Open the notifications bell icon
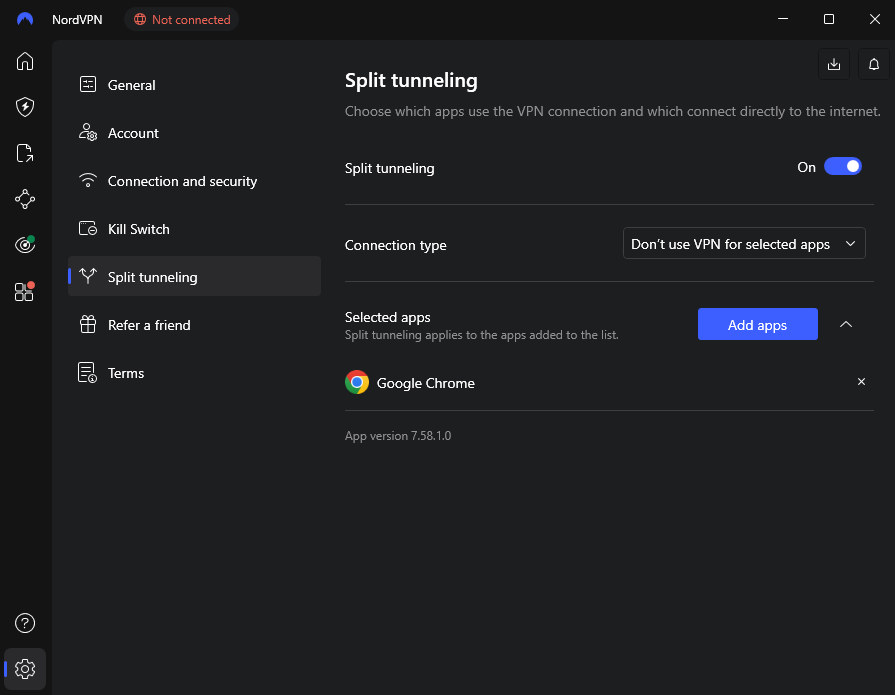This screenshot has height=695, width=895. tap(874, 64)
